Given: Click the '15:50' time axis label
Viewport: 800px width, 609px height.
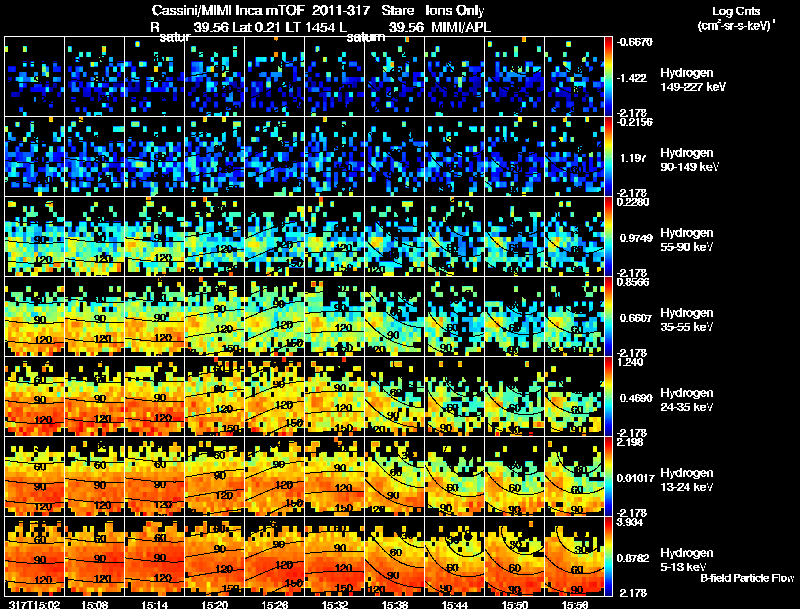Looking at the screenshot, I should coord(514,604).
